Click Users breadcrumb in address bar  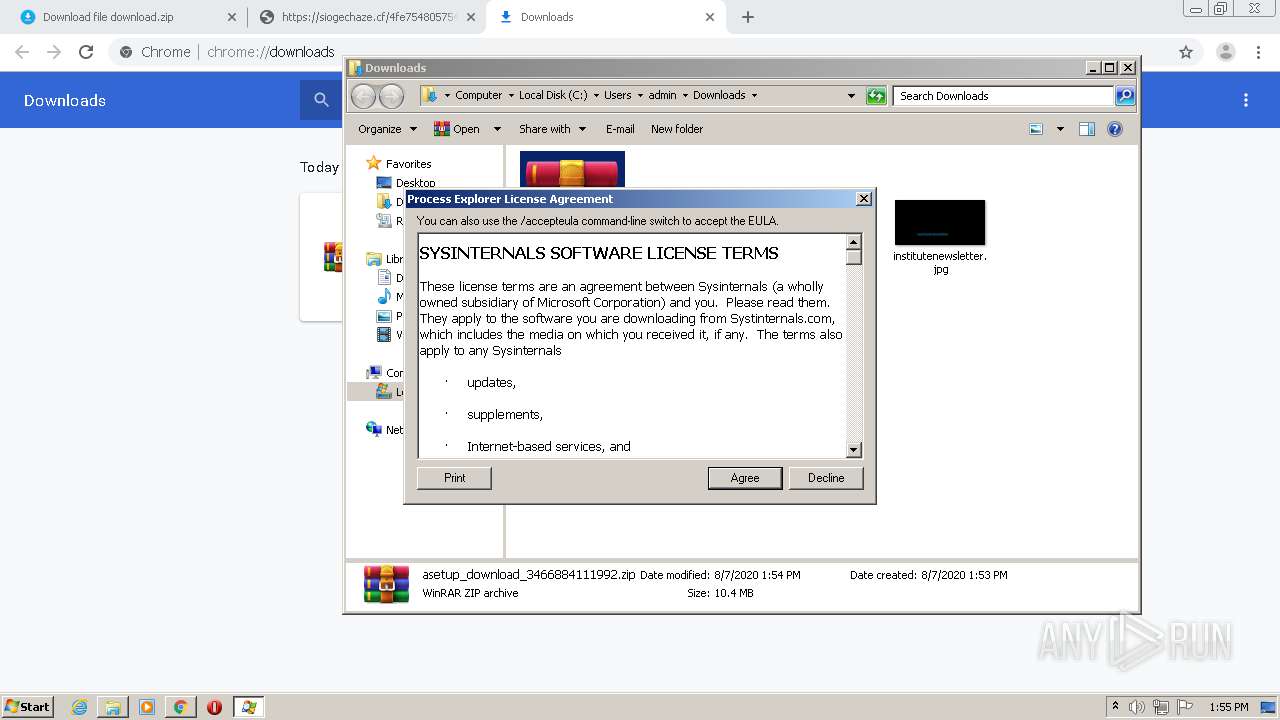coord(617,96)
